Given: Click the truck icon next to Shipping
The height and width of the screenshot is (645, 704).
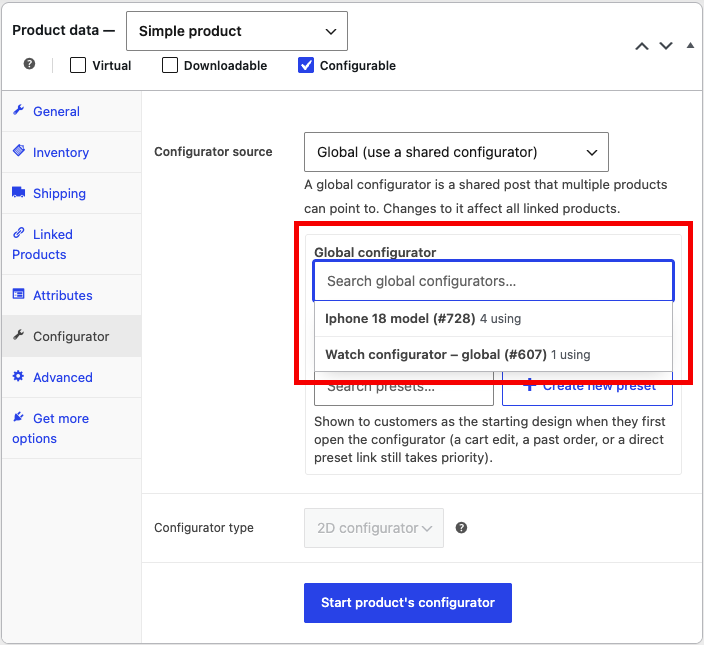Looking at the screenshot, I should [x=18, y=192].
